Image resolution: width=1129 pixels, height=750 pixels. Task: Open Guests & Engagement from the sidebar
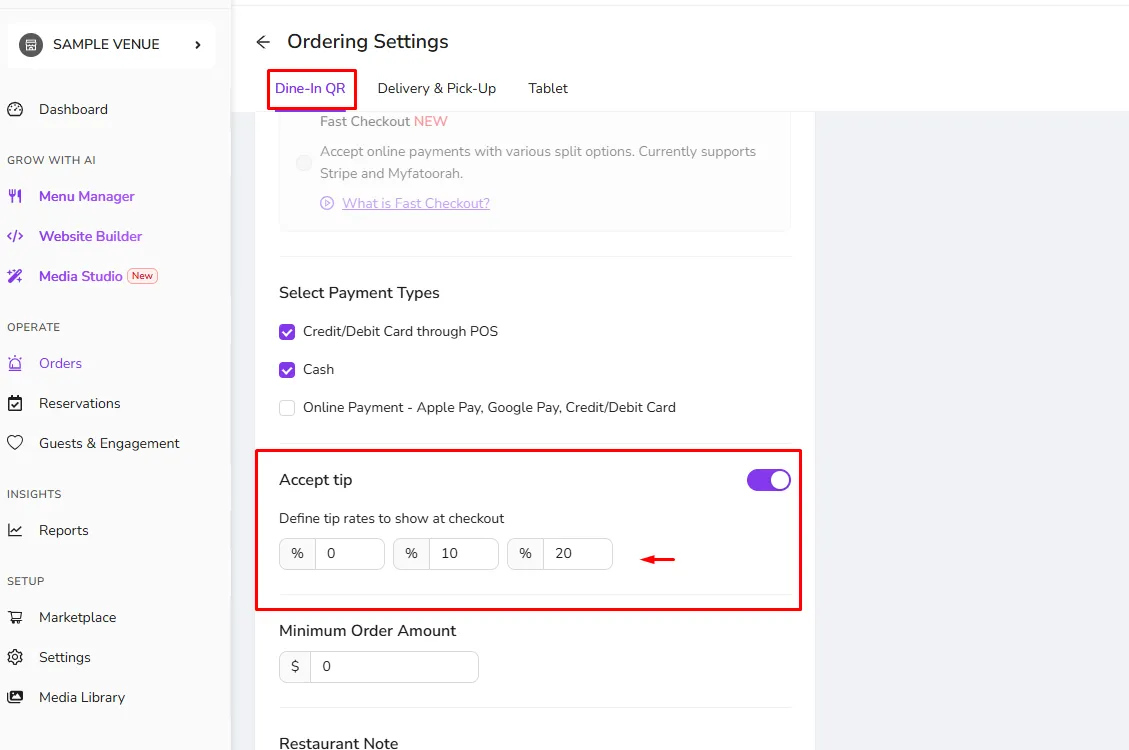(109, 443)
